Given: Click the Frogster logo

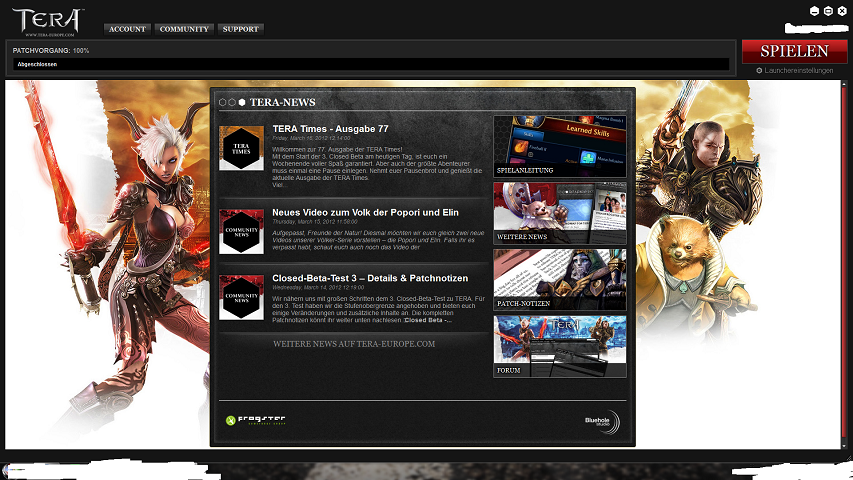Looking at the screenshot, I should (x=255, y=420).
